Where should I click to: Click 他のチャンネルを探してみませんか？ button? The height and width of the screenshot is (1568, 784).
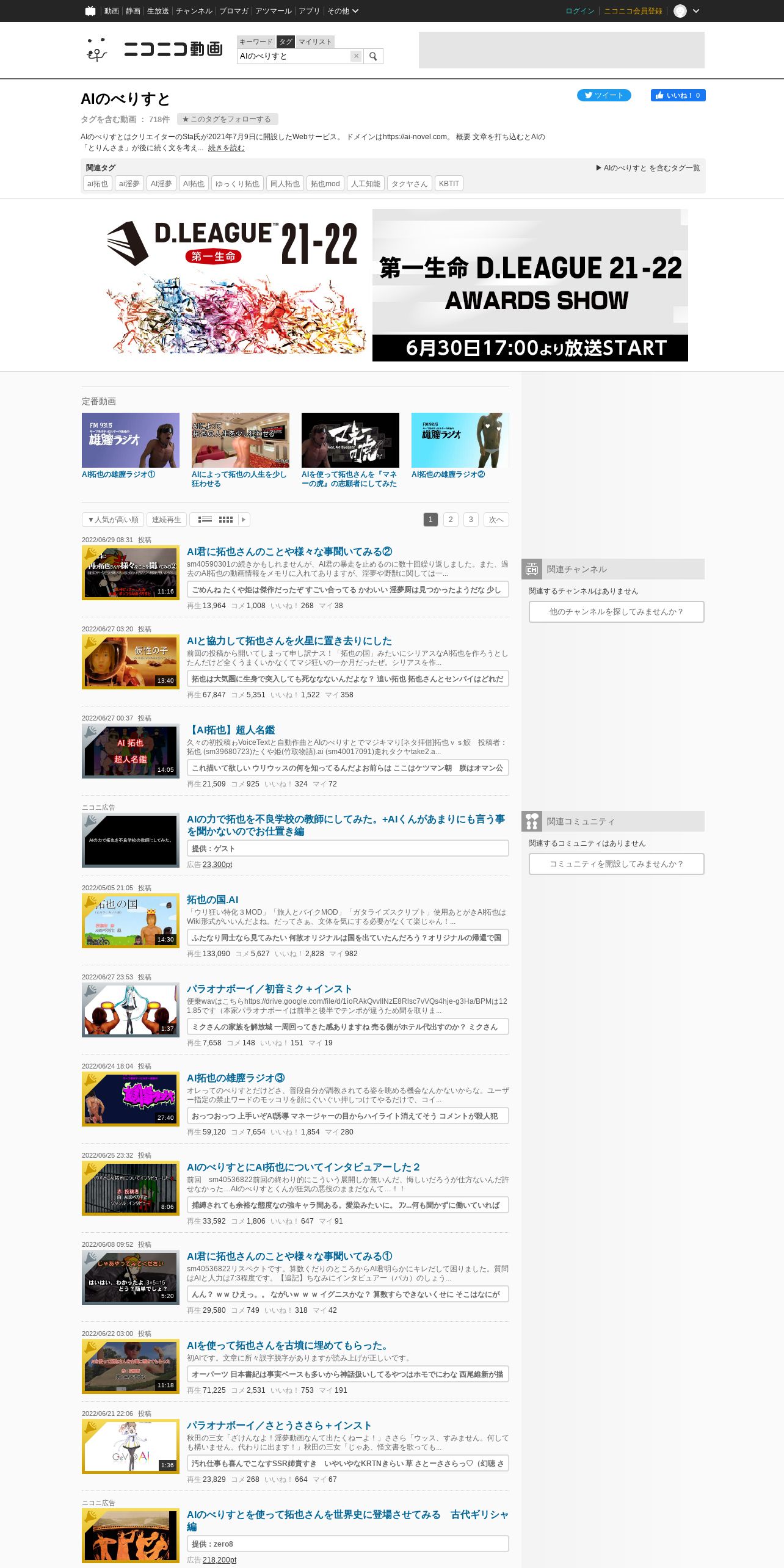tap(617, 612)
